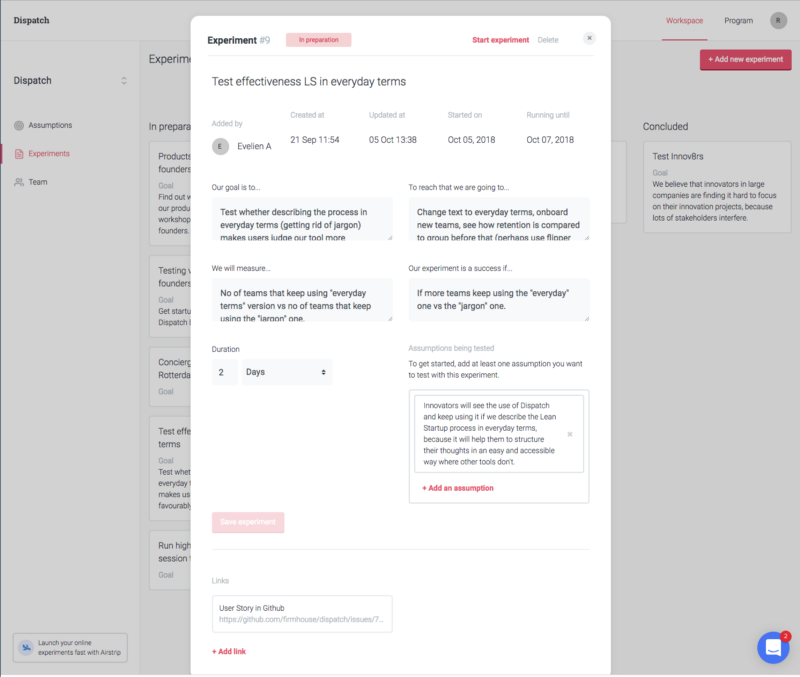The image size is (800, 677).
Task: Switch to the Program tab
Action: [x=738, y=21]
